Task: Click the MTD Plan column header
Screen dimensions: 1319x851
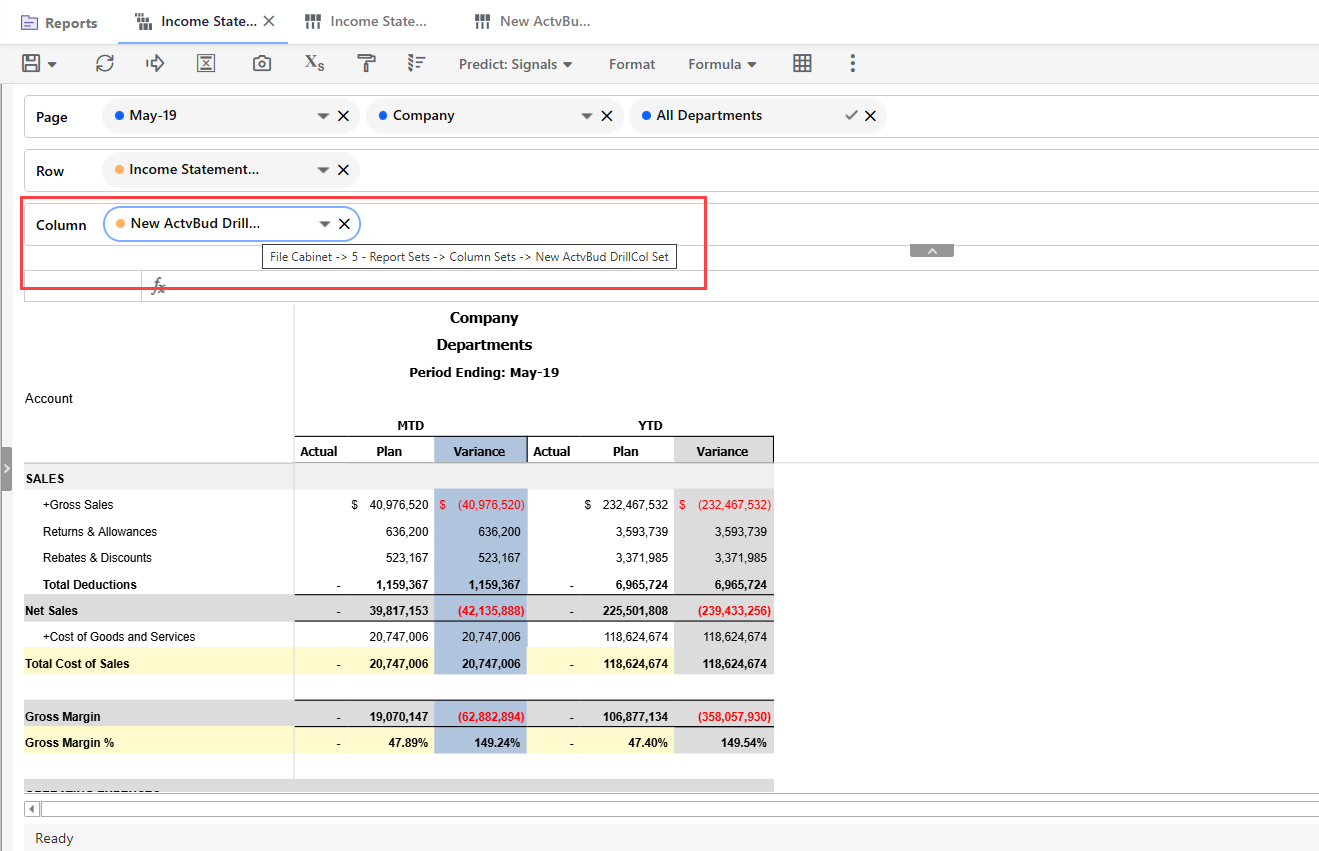Action: (389, 451)
